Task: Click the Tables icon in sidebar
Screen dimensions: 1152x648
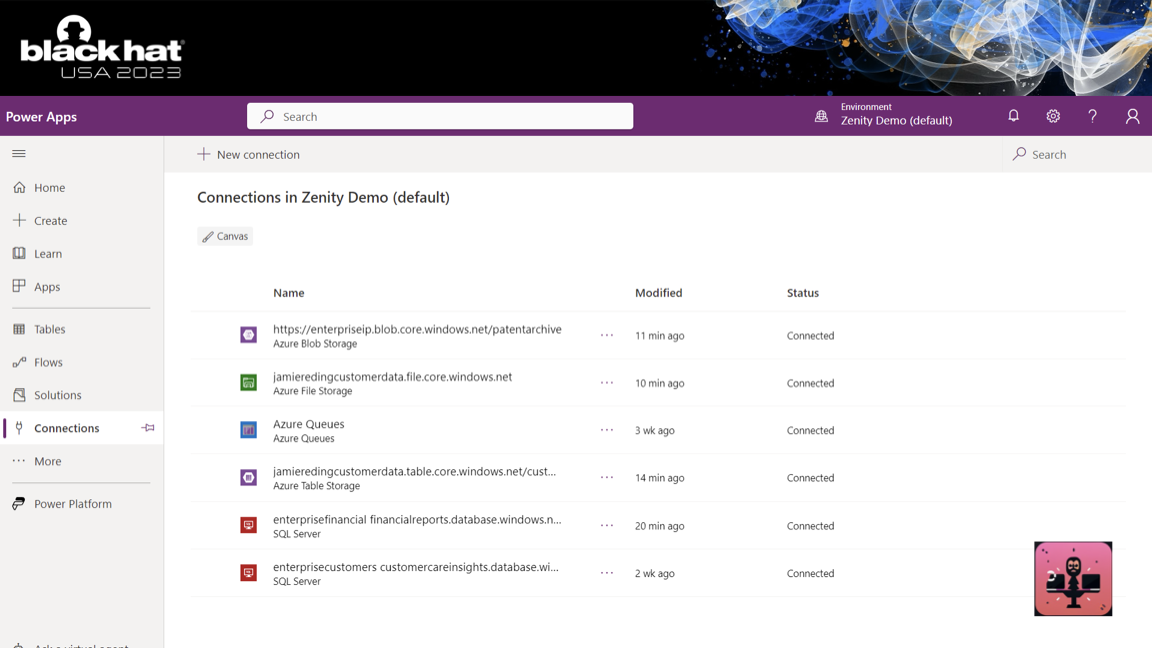Action: [19, 329]
